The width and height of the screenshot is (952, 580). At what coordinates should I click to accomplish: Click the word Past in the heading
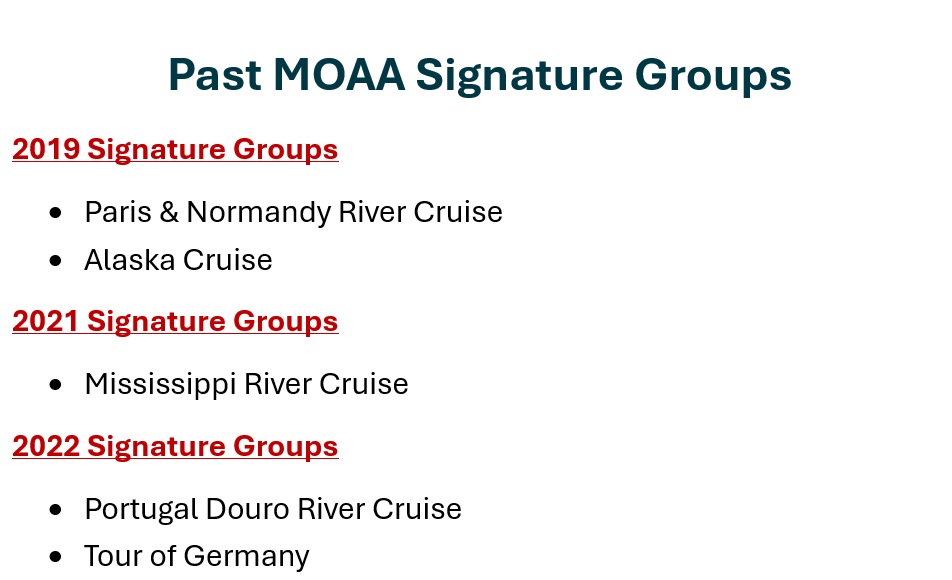[212, 76]
